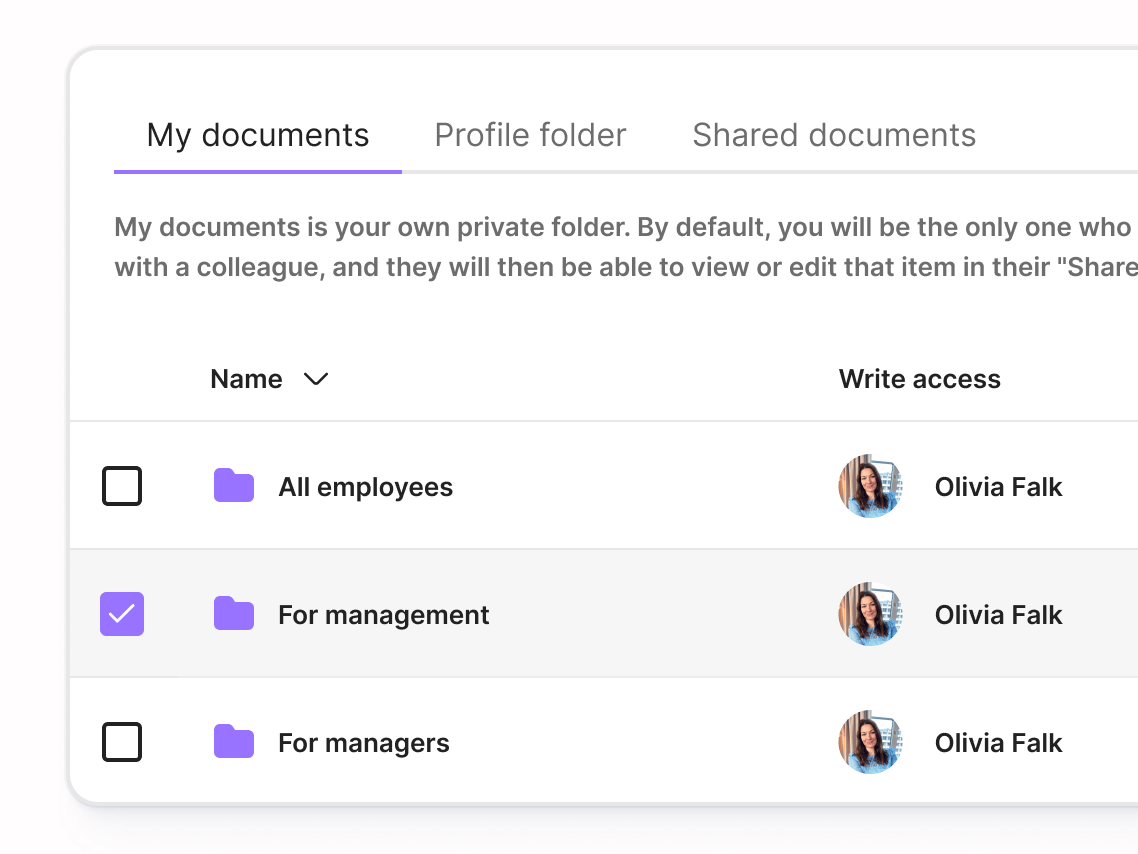The image size is (1138, 854).
Task: Click Olivia Falk's avatar in For management row
Action: pyautogui.click(x=870, y=614)
